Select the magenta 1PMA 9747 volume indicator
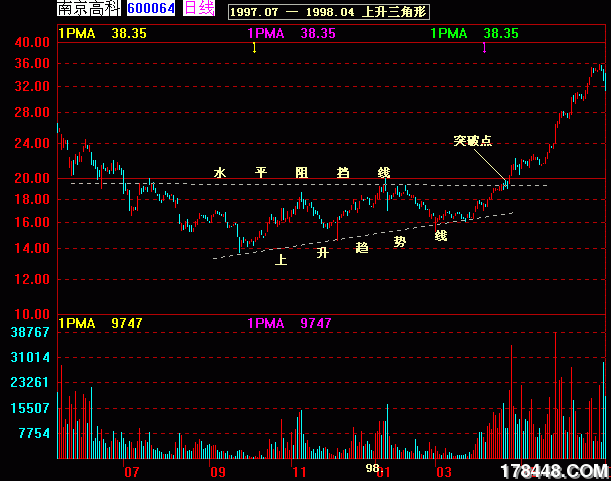 pyautogui.click(x=289, y=323)
